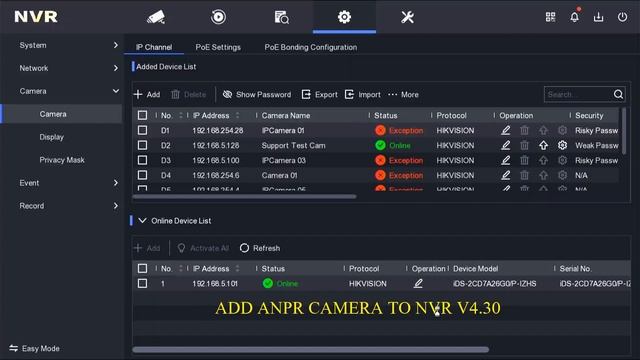Click Refresh in Online Device List
Screen dimensions: 640x360
point(260,248)
